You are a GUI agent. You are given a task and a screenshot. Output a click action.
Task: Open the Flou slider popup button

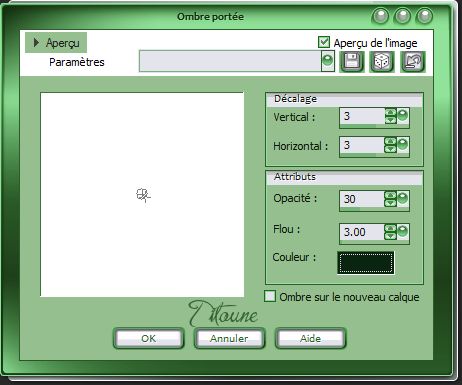click(403, 232)
